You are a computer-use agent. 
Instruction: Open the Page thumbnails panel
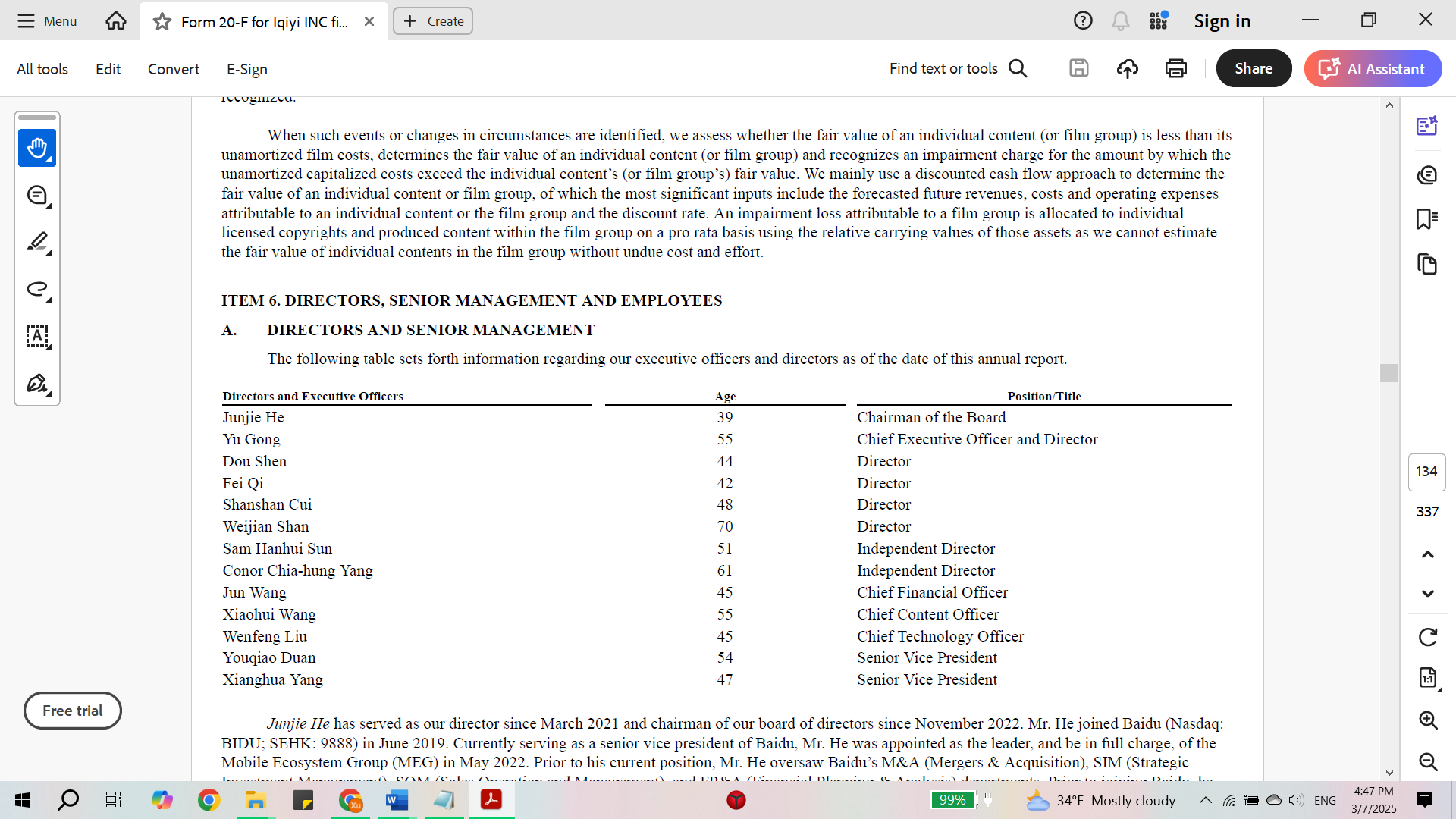[1427, 264]
